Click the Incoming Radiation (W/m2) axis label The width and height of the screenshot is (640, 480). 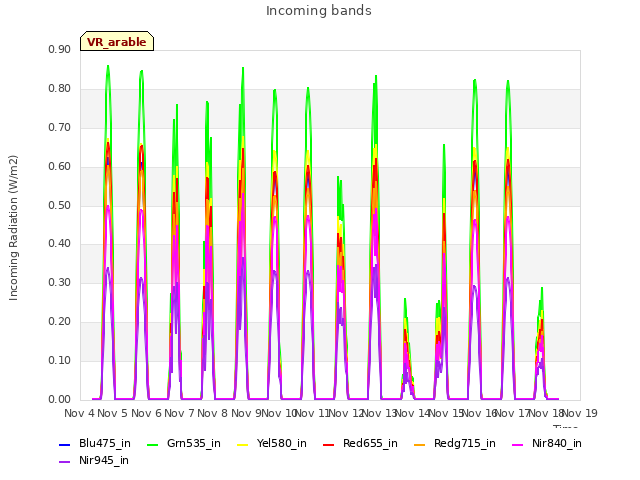[x=13, y=228]
